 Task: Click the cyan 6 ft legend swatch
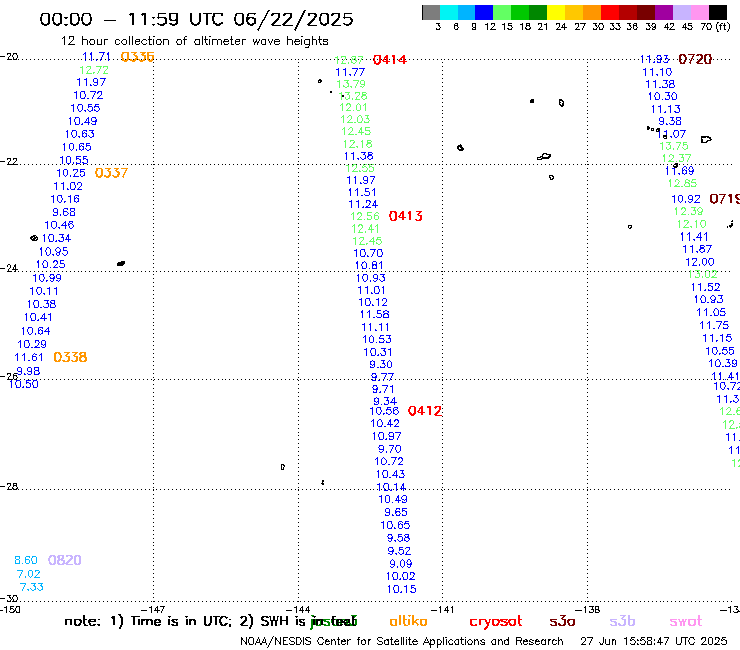(x=449, y=12)
